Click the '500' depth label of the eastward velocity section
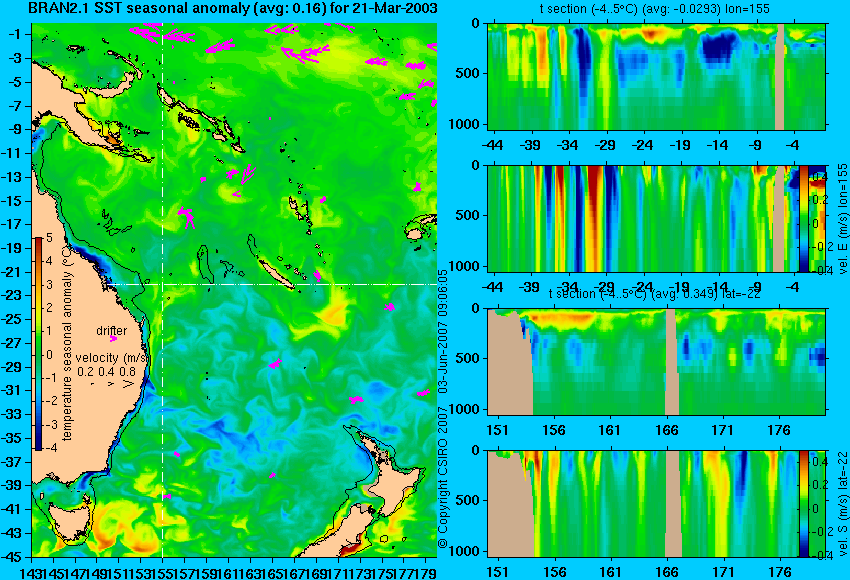The image size is (850, 580). click(x=468, y=215)
